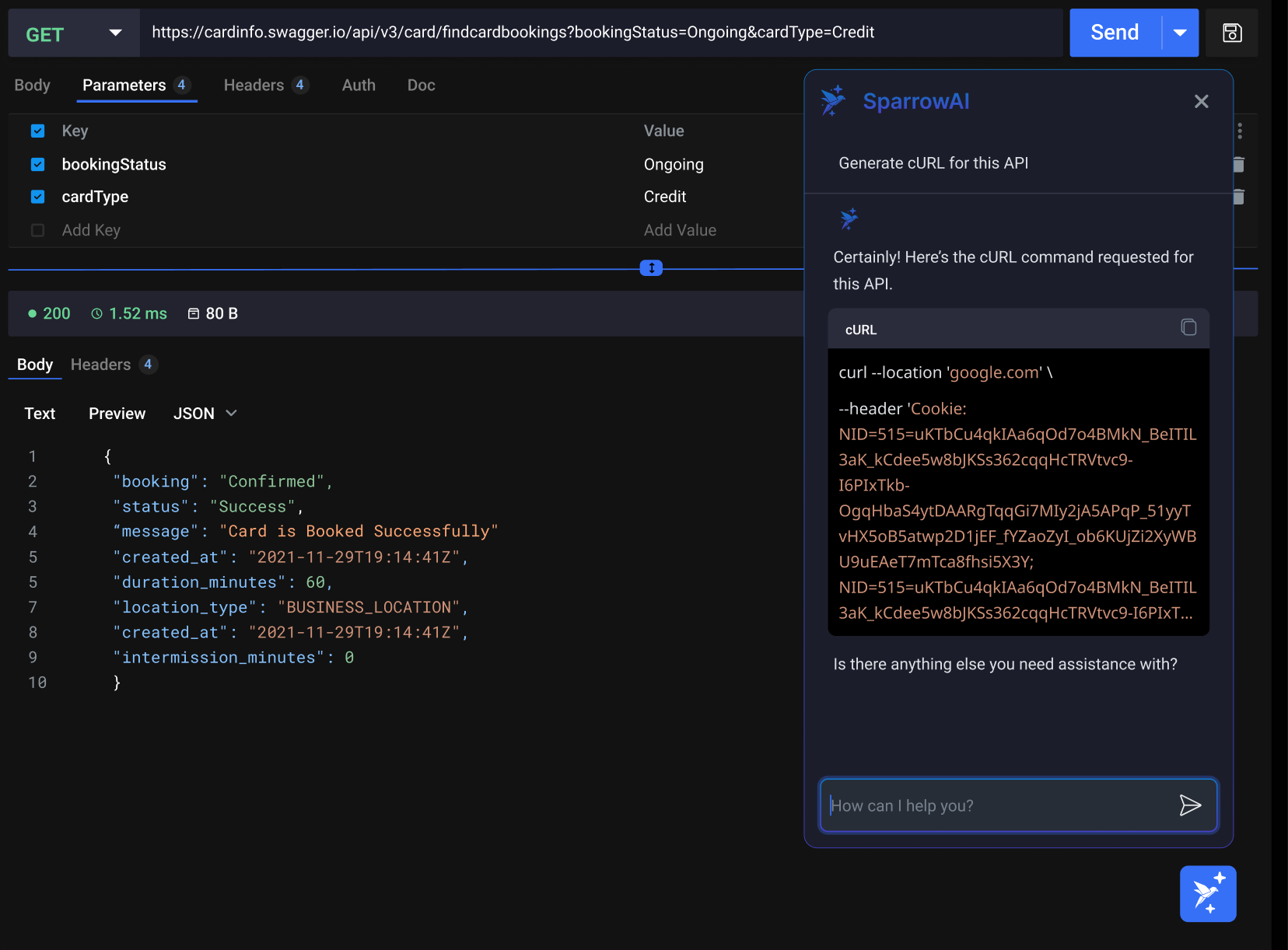Screen dimensions: 1288x950
Task: Open the request Headers tab
Action: [266, 86]
